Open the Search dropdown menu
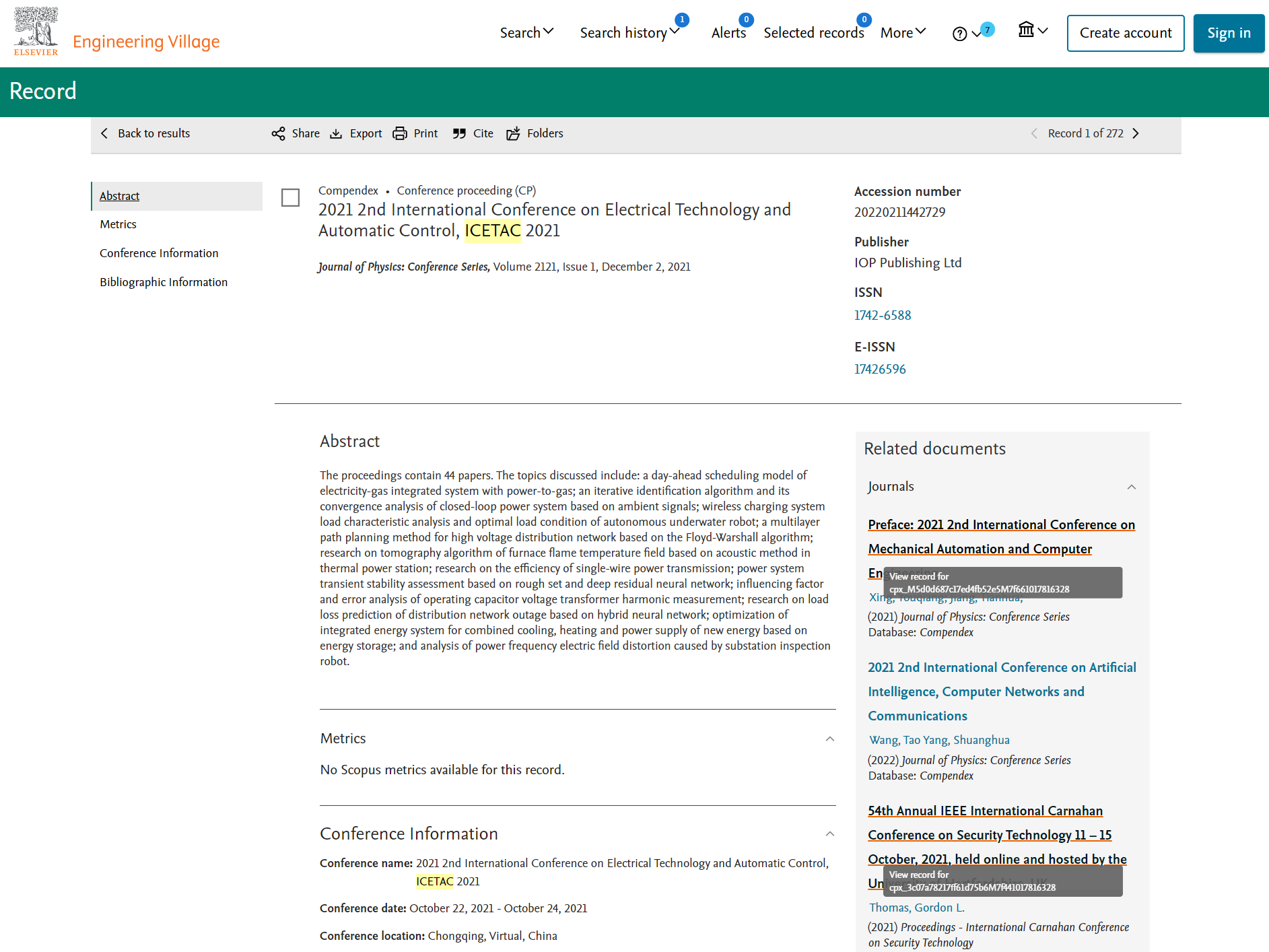Image resolution: width=1269 pixels, height=952 pixels. 526,32
